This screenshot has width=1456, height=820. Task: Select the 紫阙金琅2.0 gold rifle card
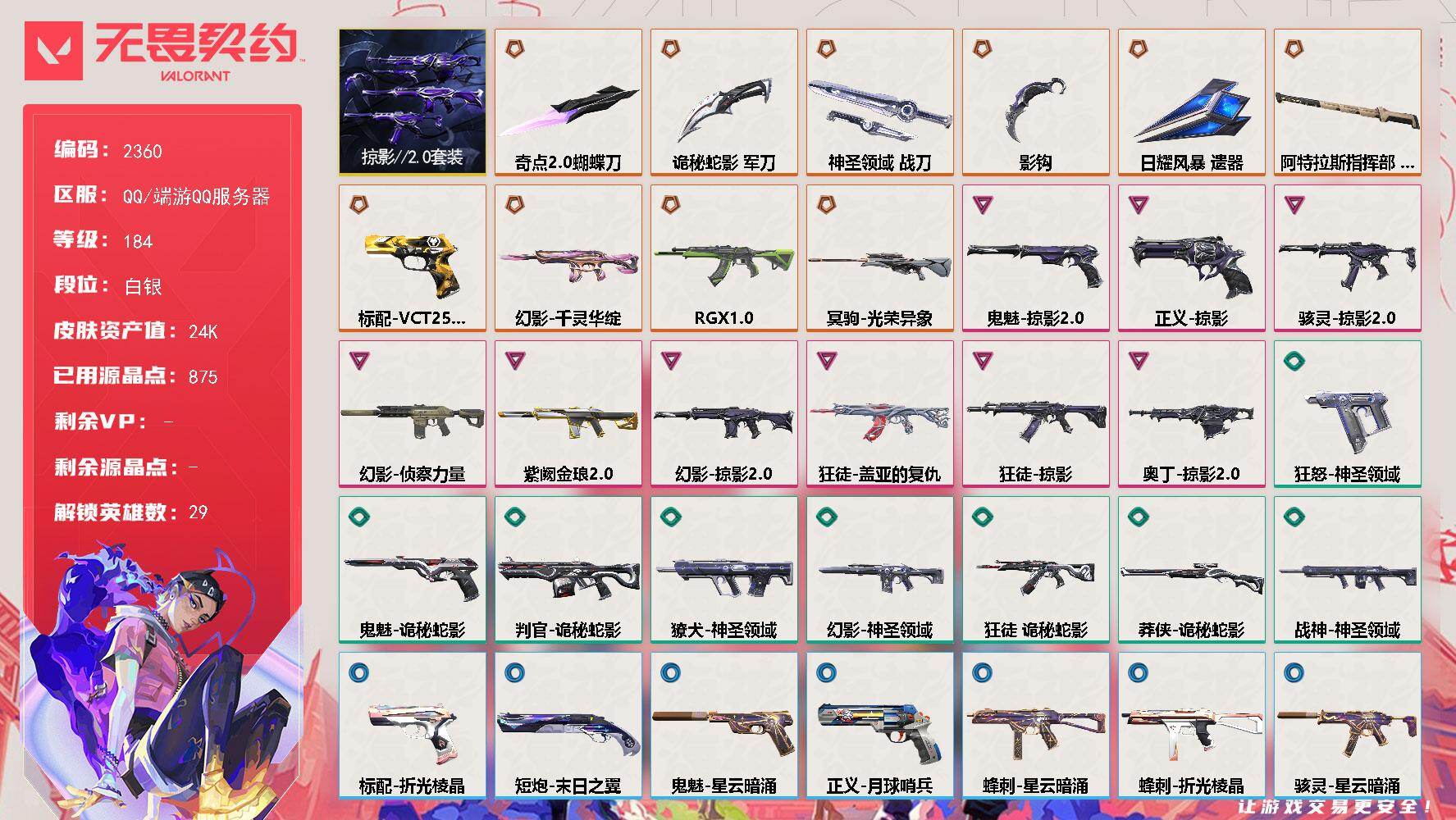[568, 414]
